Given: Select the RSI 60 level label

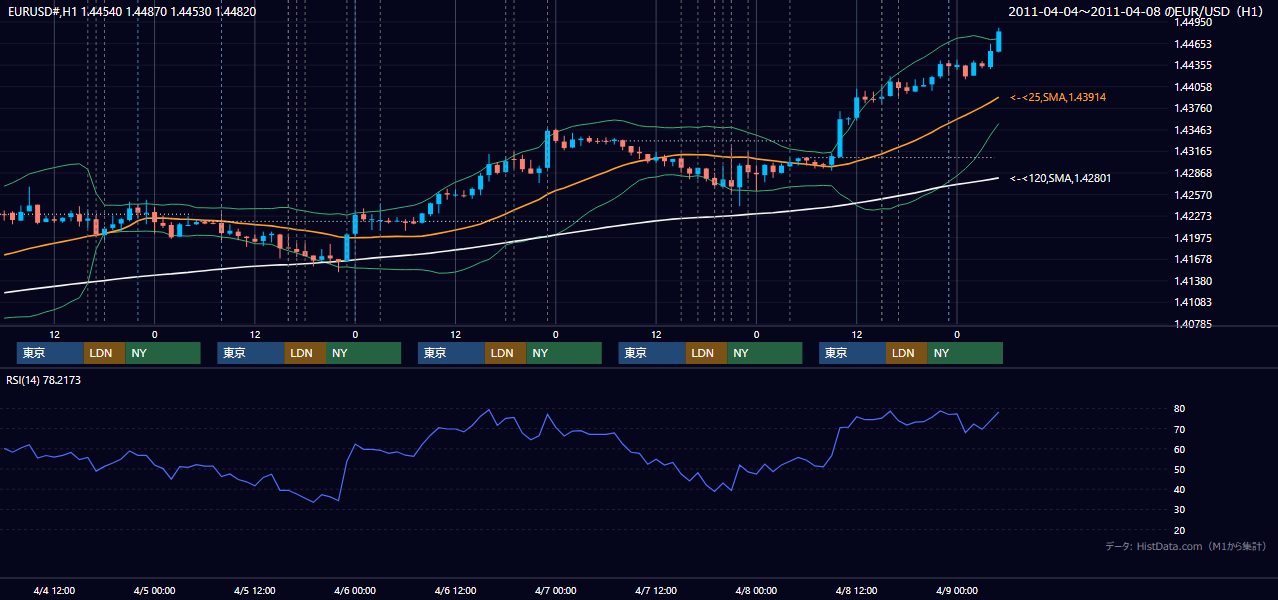Looking at the screenshot, I should [x=1180, y=449].
